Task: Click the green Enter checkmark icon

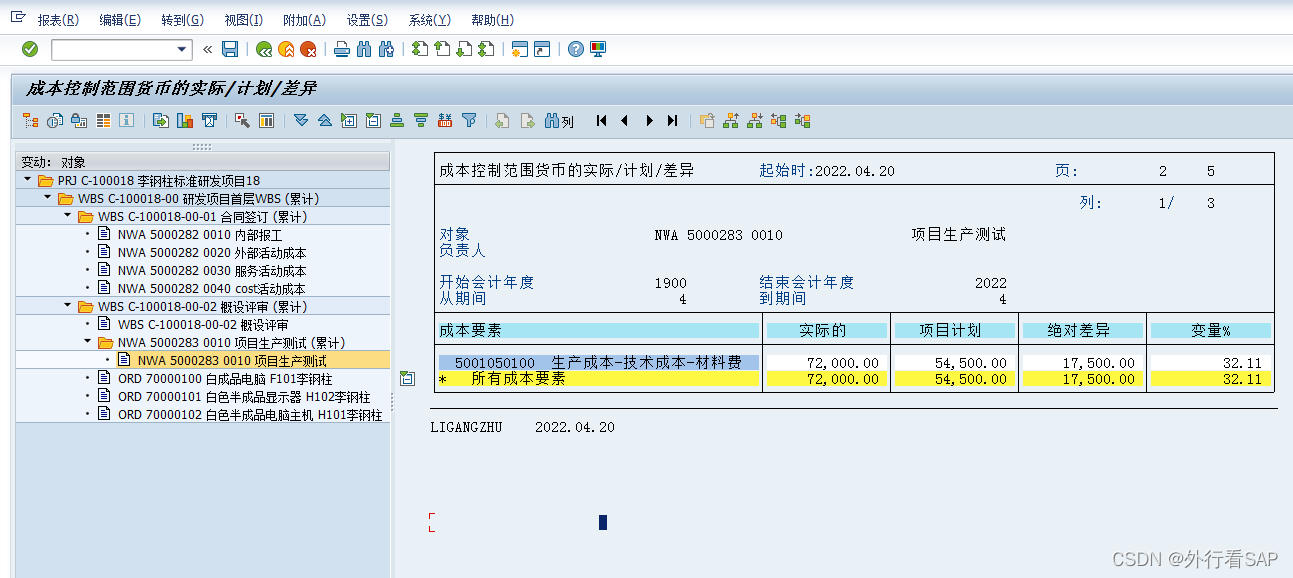Action: [30, 49]
